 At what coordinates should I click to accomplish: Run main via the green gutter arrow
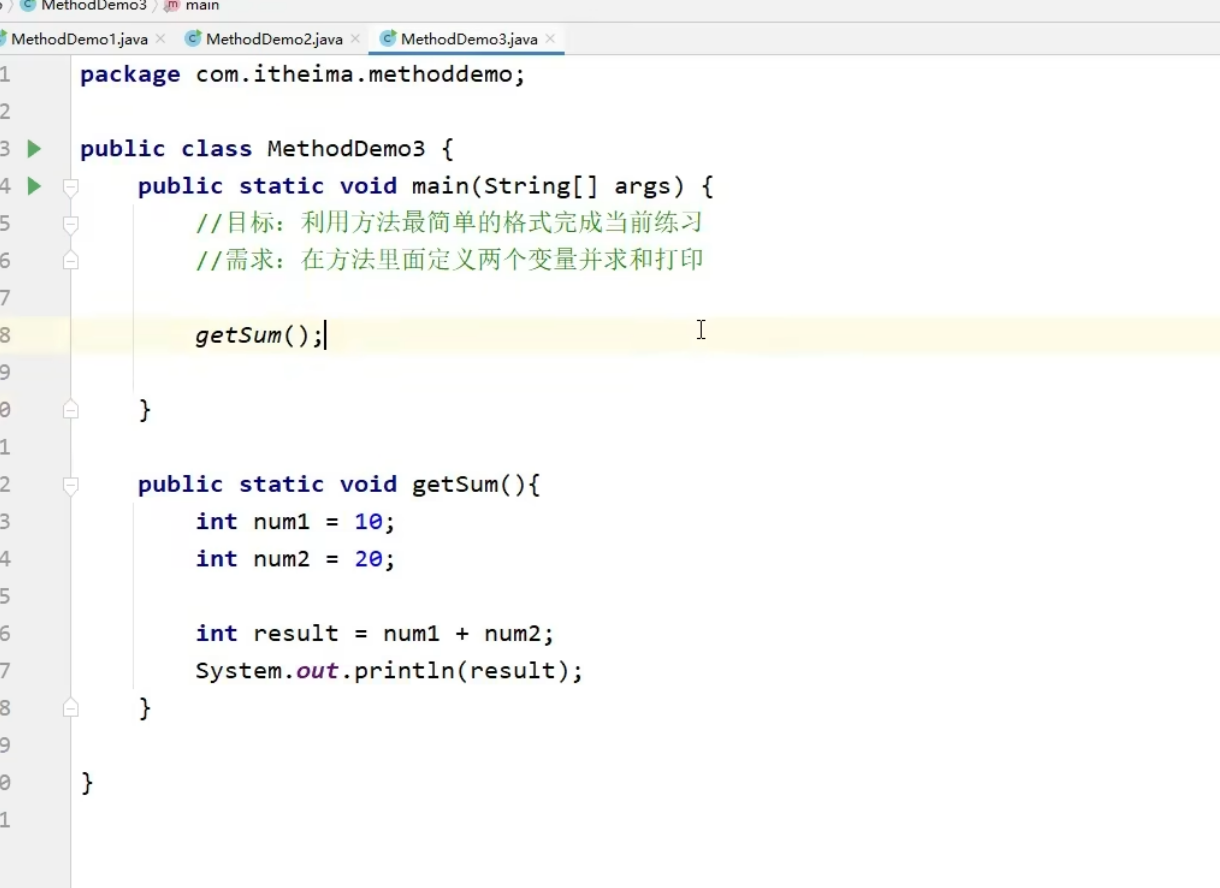pos(33,185)
